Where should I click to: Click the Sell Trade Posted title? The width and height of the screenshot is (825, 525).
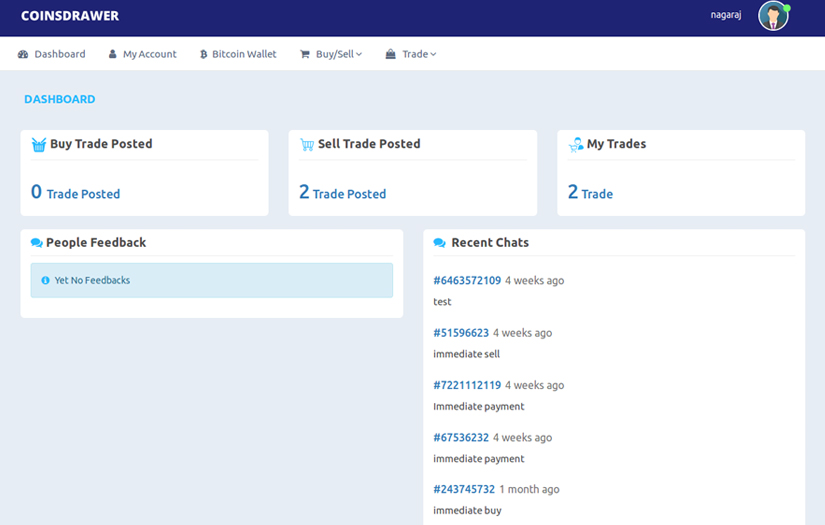point(369,144)
